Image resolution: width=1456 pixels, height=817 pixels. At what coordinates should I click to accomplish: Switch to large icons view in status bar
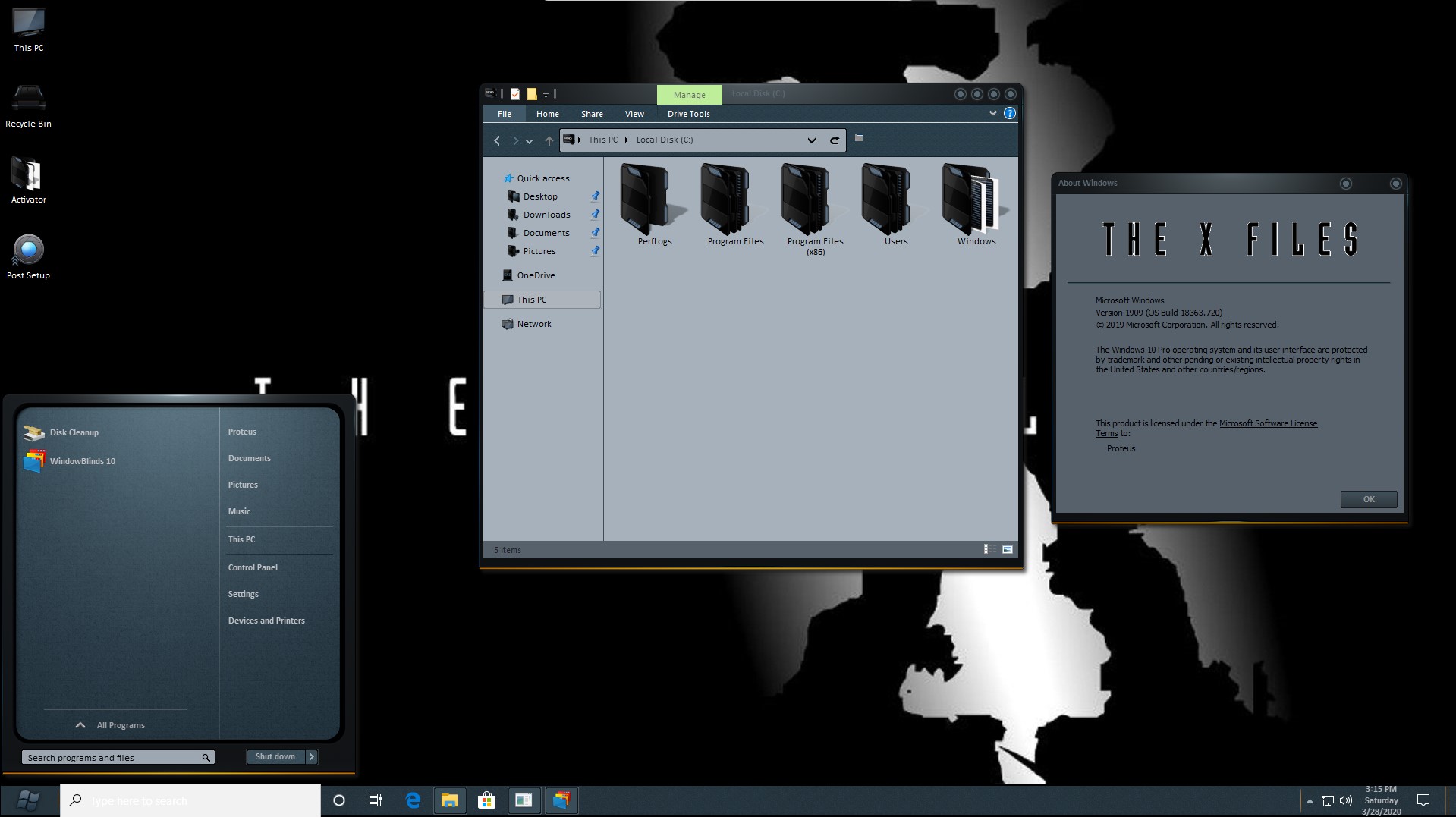point(1008,549)
